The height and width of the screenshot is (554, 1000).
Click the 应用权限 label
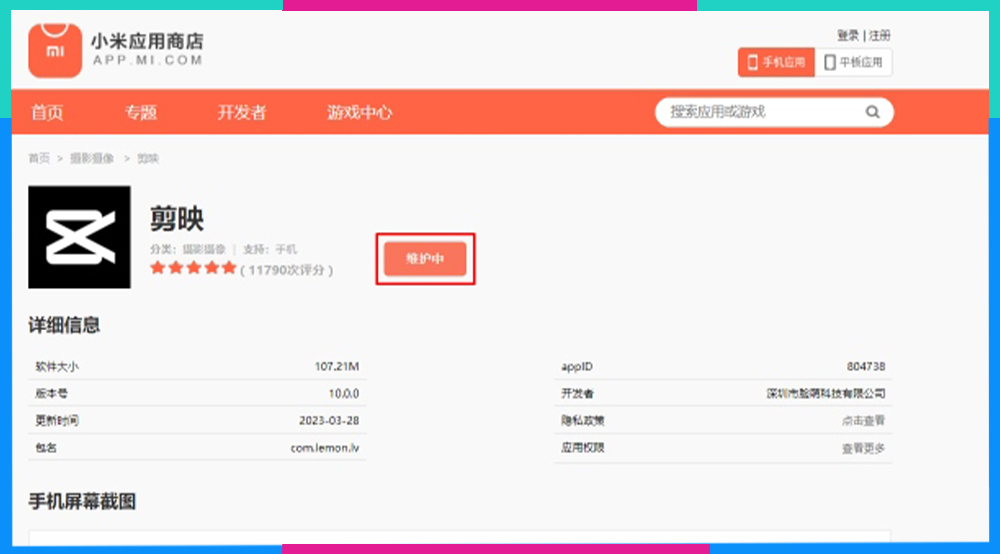coord(582,448)
